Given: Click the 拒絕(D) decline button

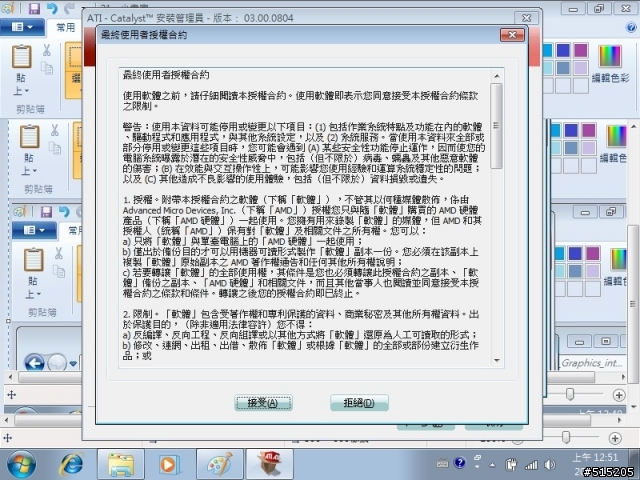Looking at the screenshot, I should (x=359, y=402).
